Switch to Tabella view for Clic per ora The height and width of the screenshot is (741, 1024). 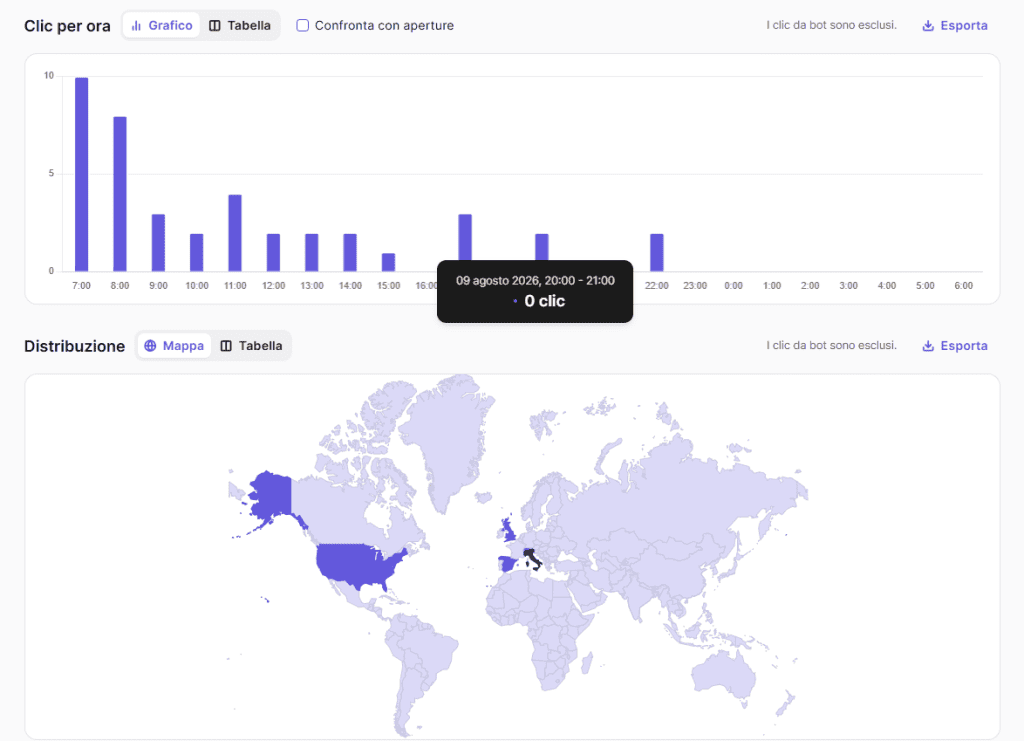[x=240, y=25]
